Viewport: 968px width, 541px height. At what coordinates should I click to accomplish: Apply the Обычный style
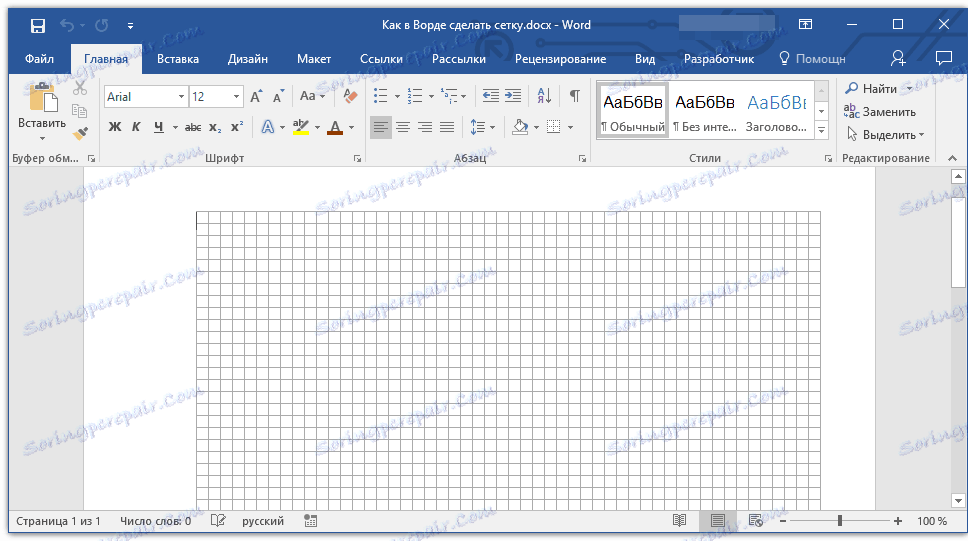click(633, 110)
